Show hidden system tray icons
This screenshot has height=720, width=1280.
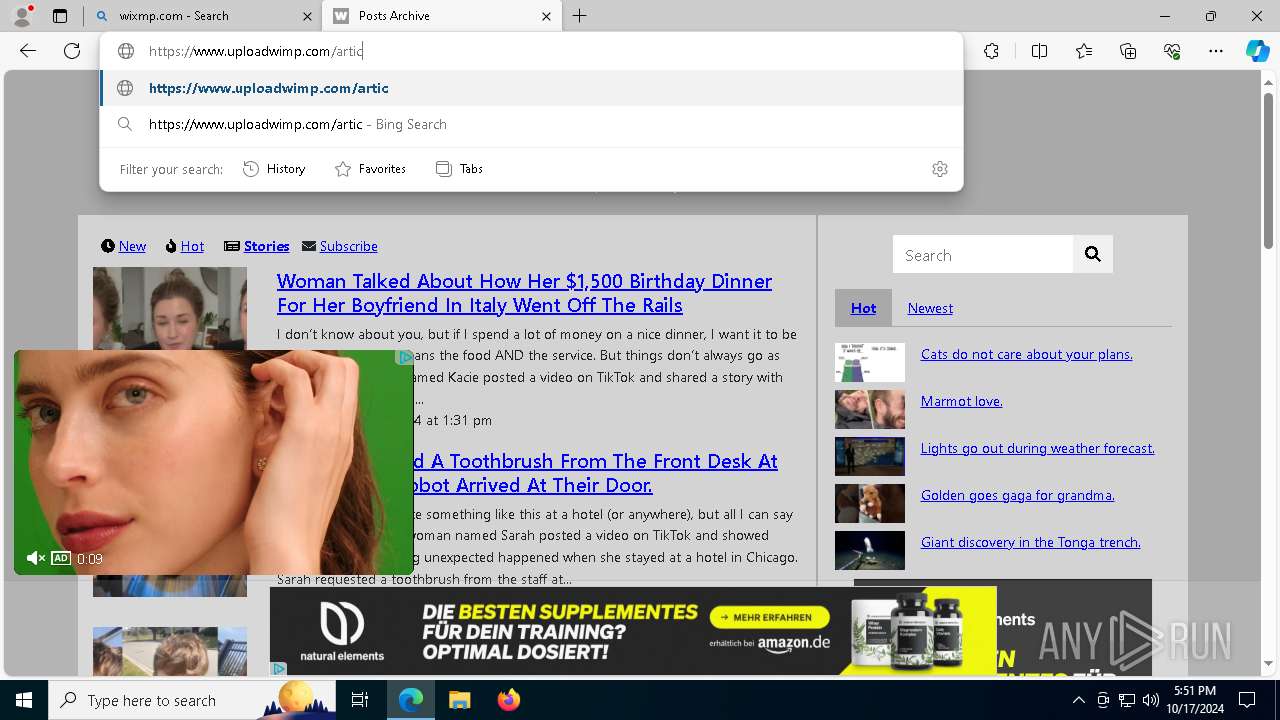click(x=1078, y=700)
